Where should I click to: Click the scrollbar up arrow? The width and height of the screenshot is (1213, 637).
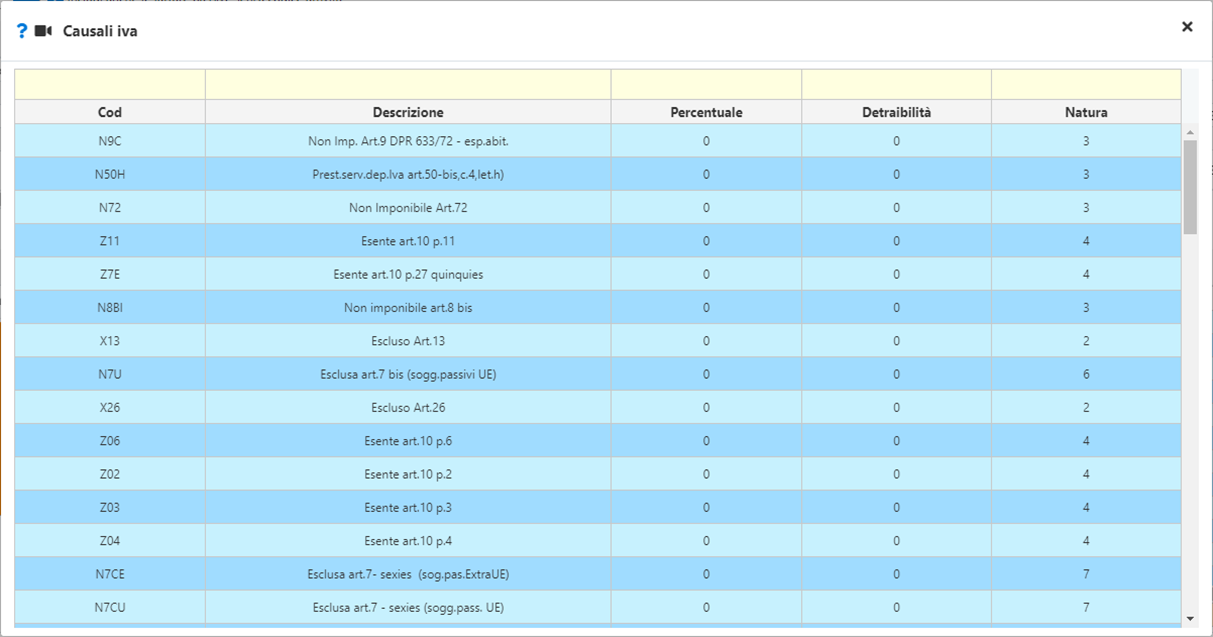(x=1190, y=132)
